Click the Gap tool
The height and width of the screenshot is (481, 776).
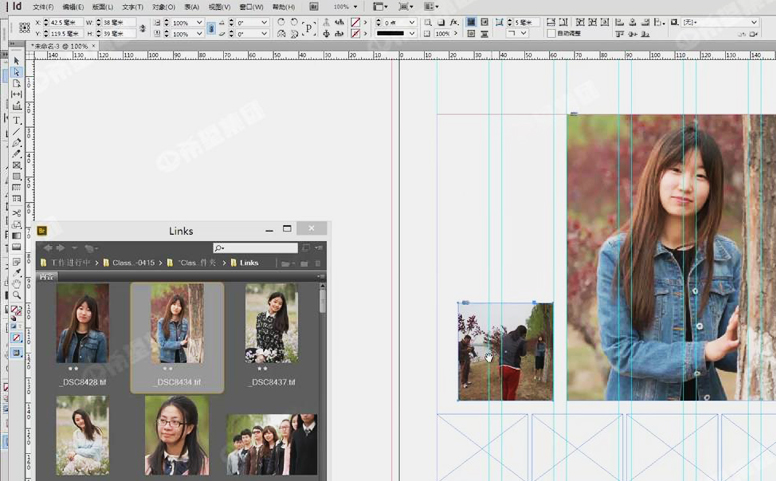(17, 95)
